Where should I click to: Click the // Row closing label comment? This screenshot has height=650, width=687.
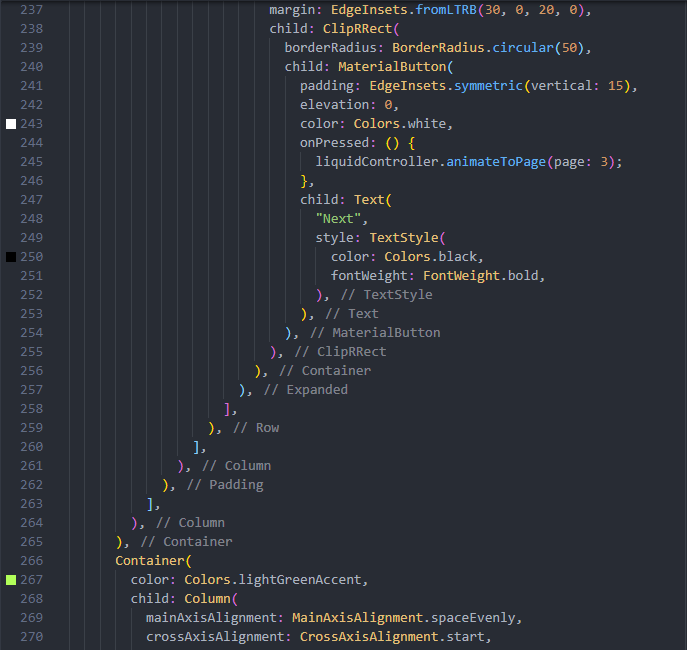pos(255,428)
